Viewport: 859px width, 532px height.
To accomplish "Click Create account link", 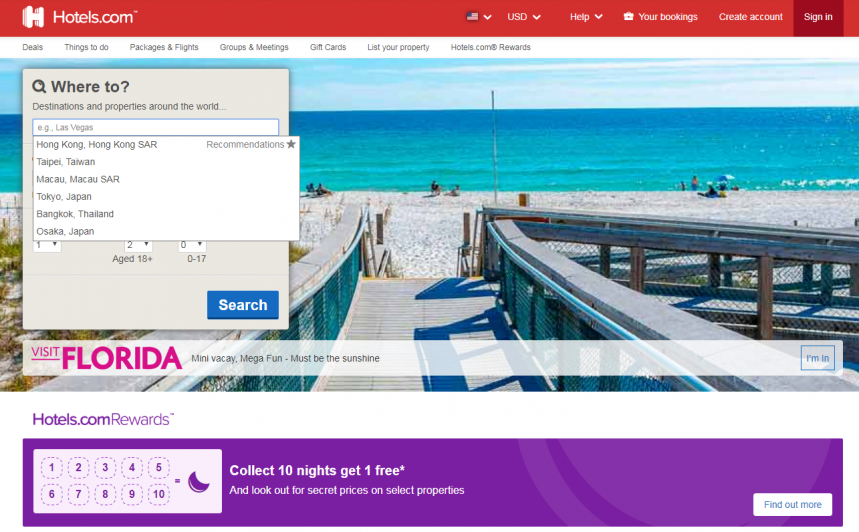I will (751, 17).
